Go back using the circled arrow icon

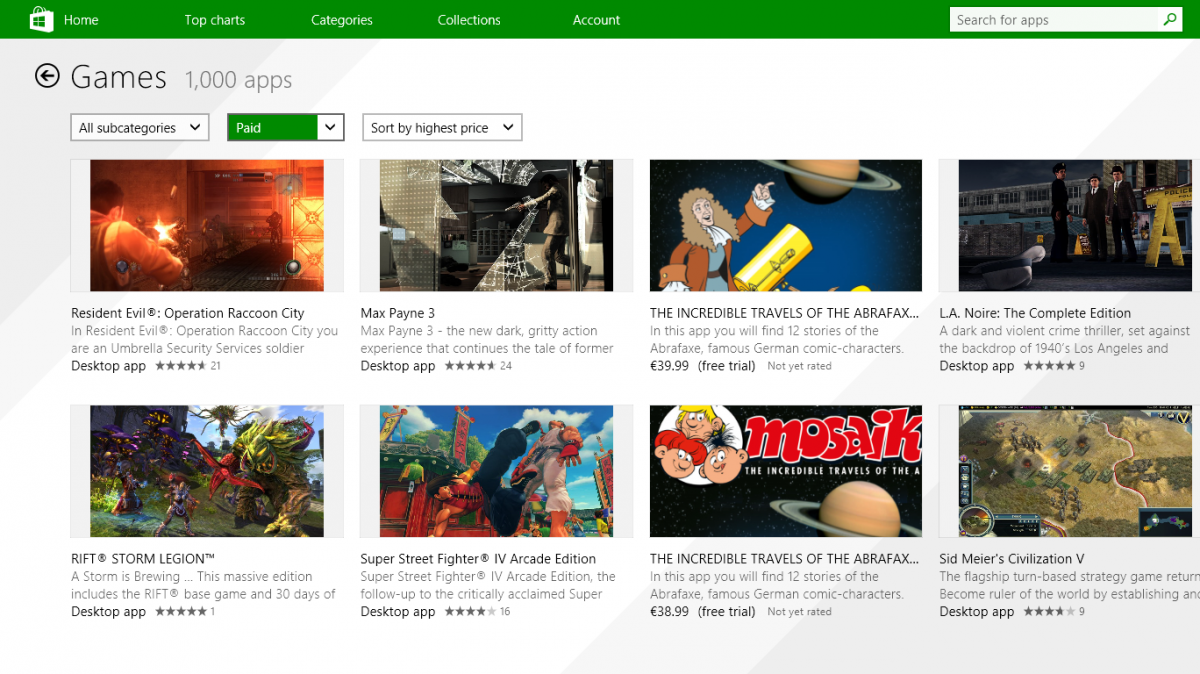tap(47, 76)
